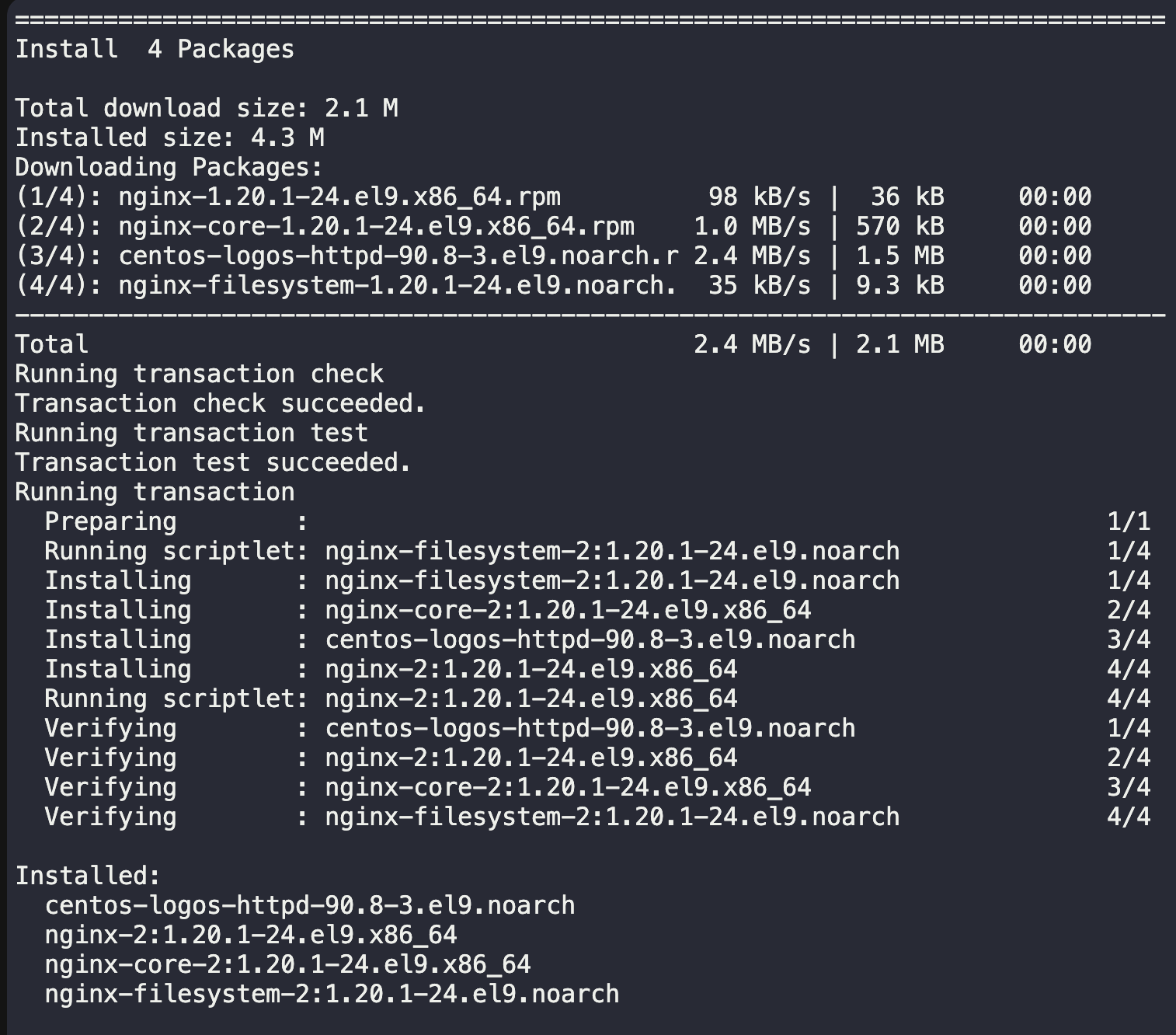The width and height of the screenshot is (1176, 1035).
Task: Click the "Installed:" summary heading
Action: pyautogui.click(x=88, y=876)
